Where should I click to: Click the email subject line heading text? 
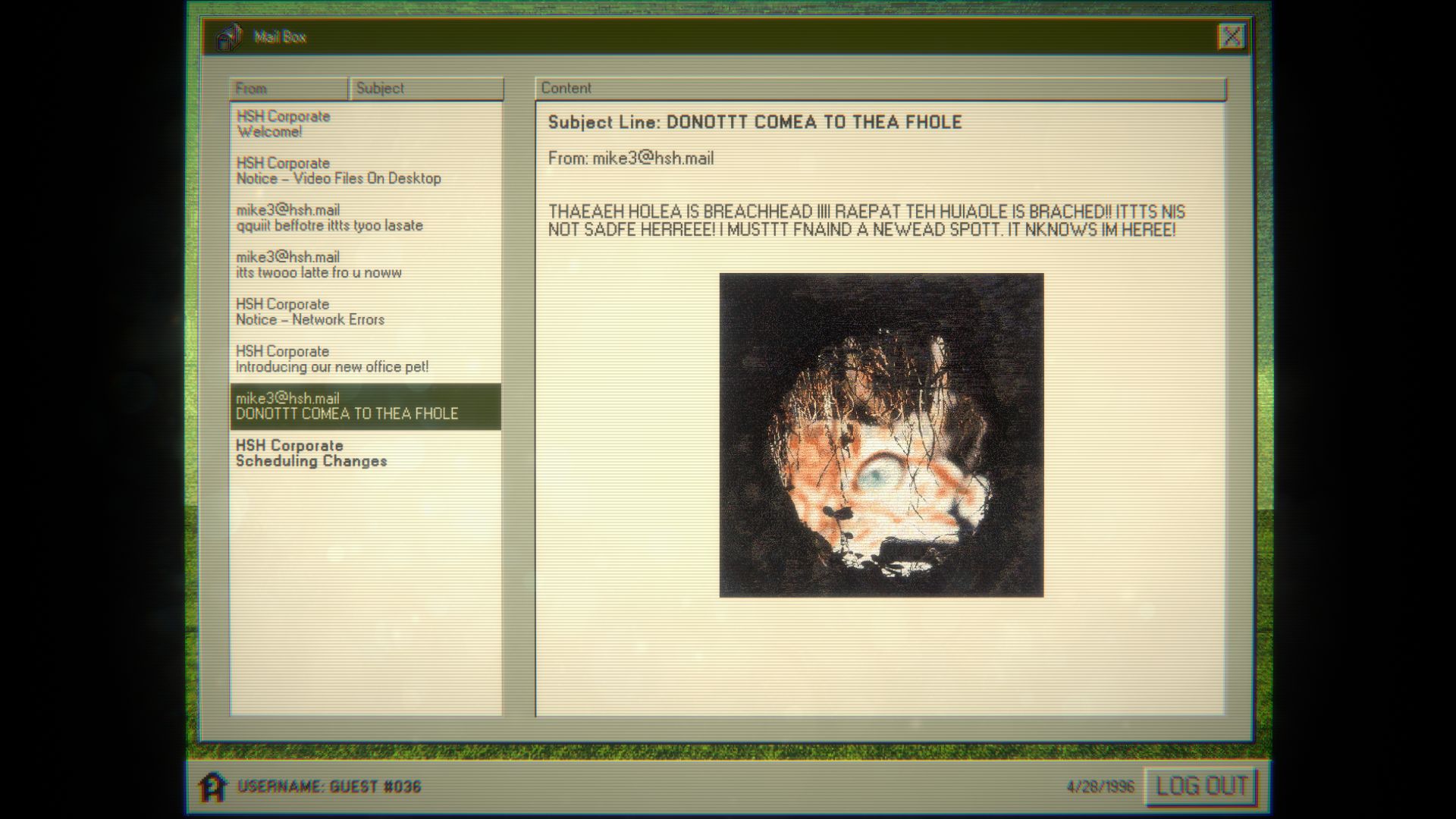(755, 122)
